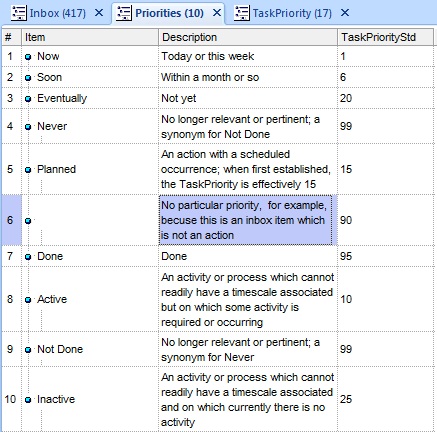Click the TaskPriorityStd column header

coord(385,37)
